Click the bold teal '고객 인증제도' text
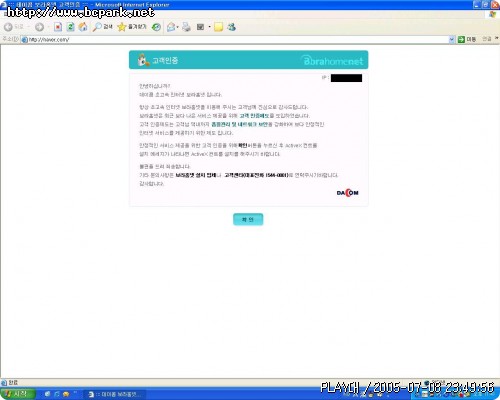This screenshot has width=500, height=400. coord(254,116)
